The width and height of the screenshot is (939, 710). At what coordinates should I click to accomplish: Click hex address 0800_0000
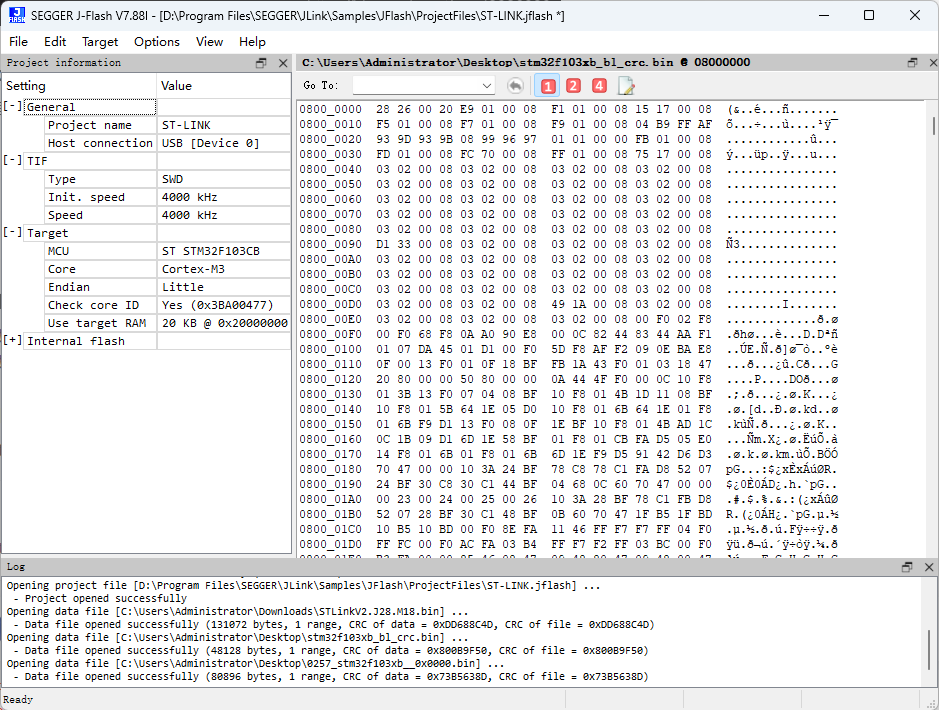click(331, 109)
